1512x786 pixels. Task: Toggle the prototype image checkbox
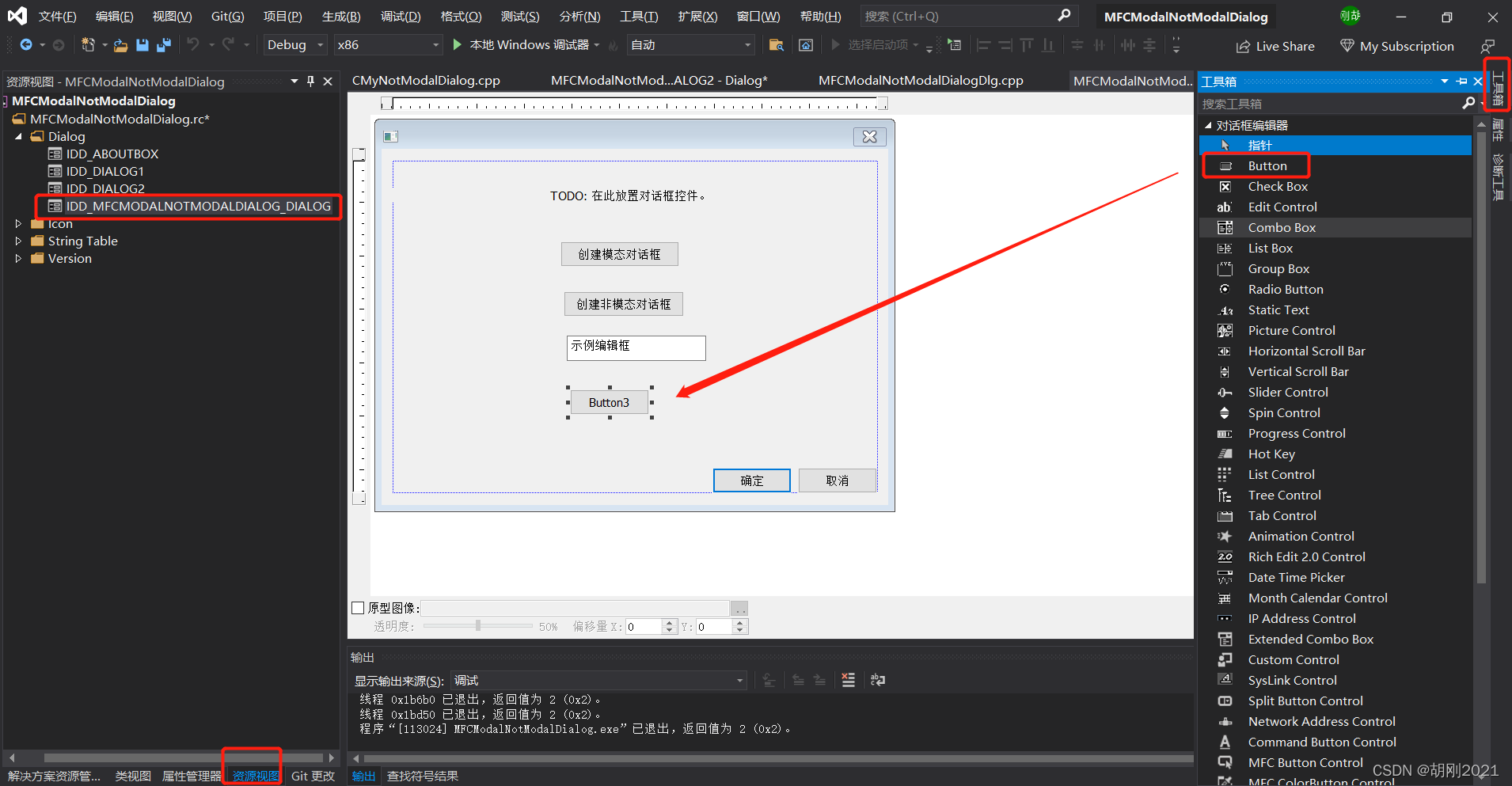tap(358, 608)
